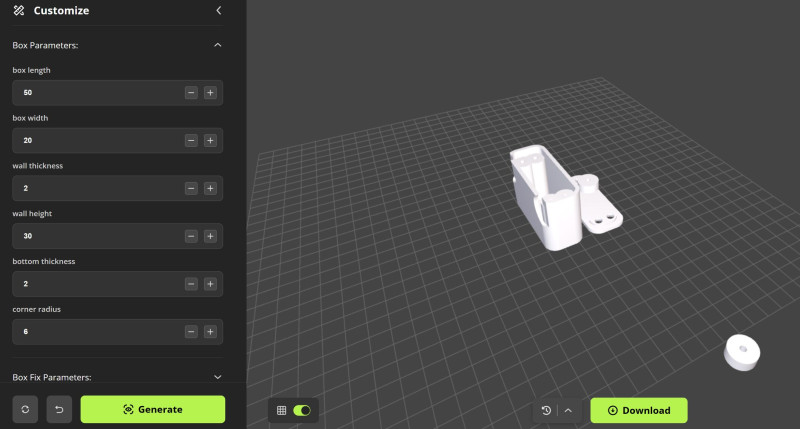Increase box length with plus button
800x429 pixels.
point(210,93)
